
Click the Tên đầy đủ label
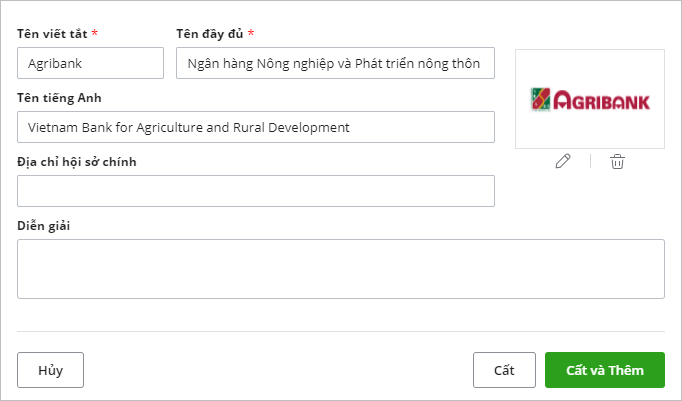click(x=209, y=34)
